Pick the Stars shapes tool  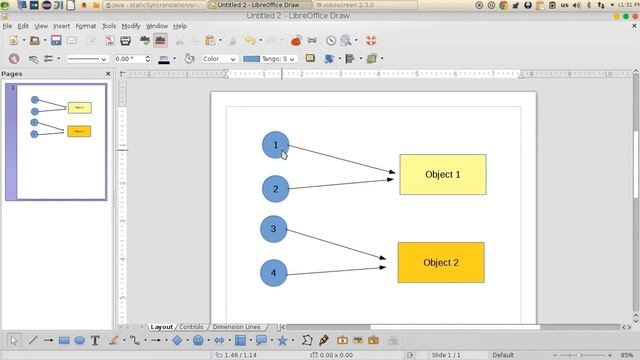(282, 340)
